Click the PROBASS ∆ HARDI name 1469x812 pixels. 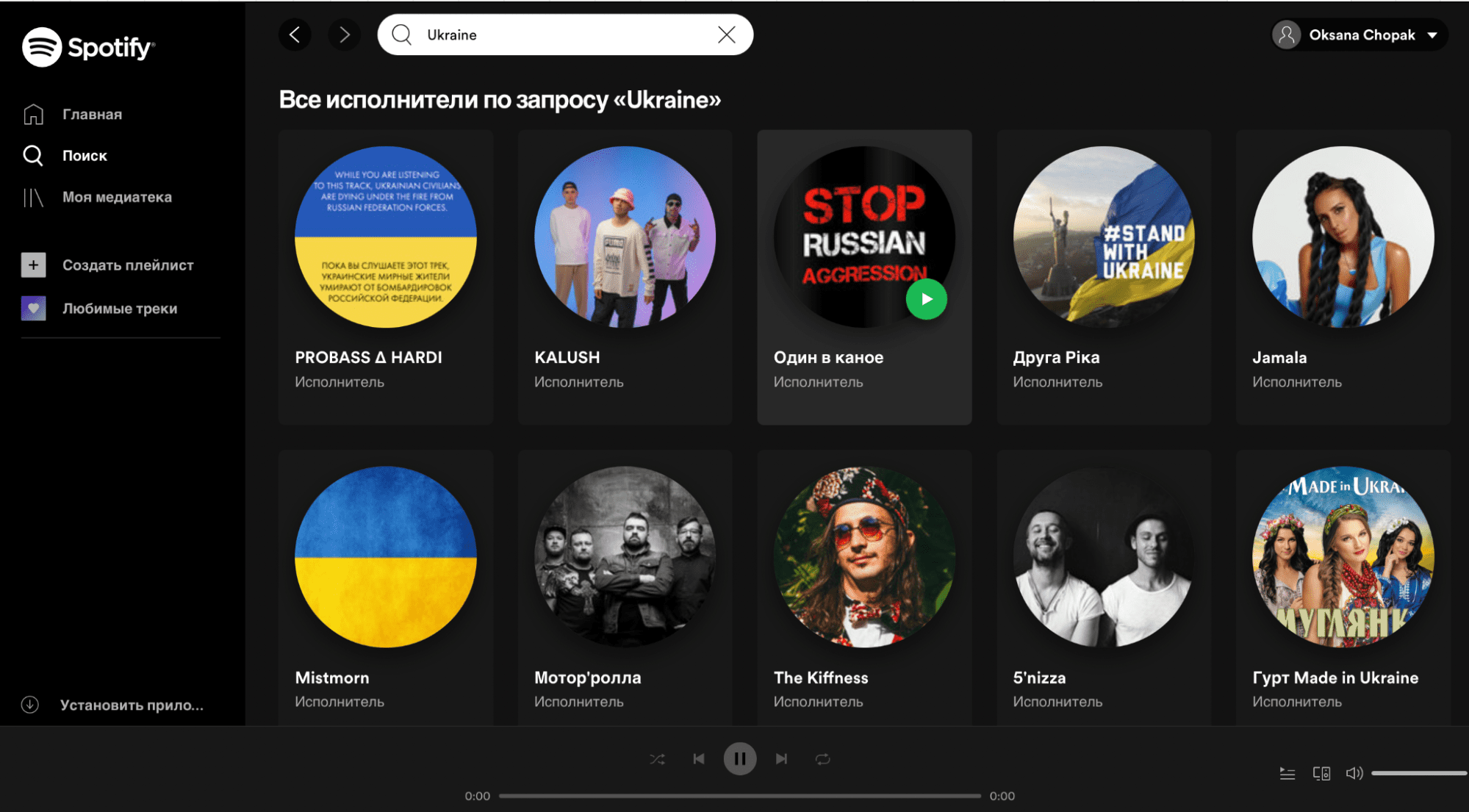[368, 358]
